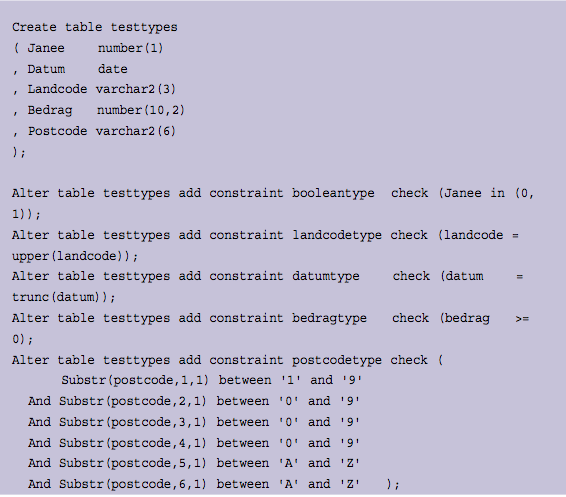
Task: Click the 'upper(landcode));' text
Action: coord(75,256)
